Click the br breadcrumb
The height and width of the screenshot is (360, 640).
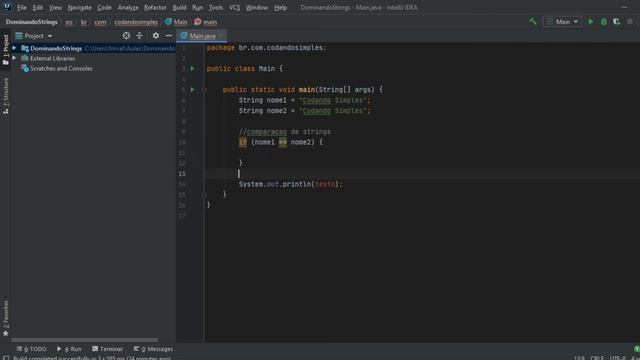84,22
